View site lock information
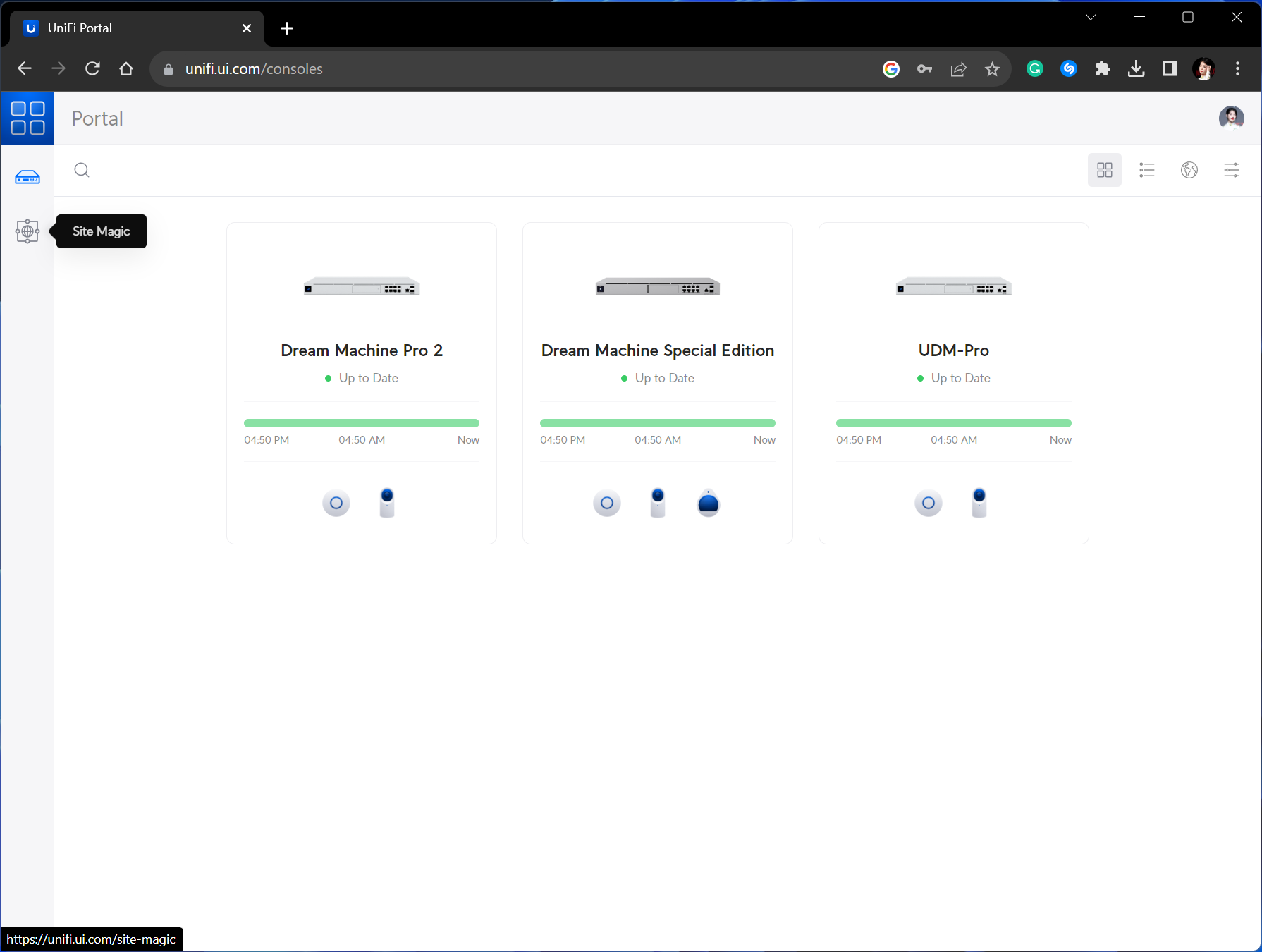1262x952 pixels. tap(168, 69)
